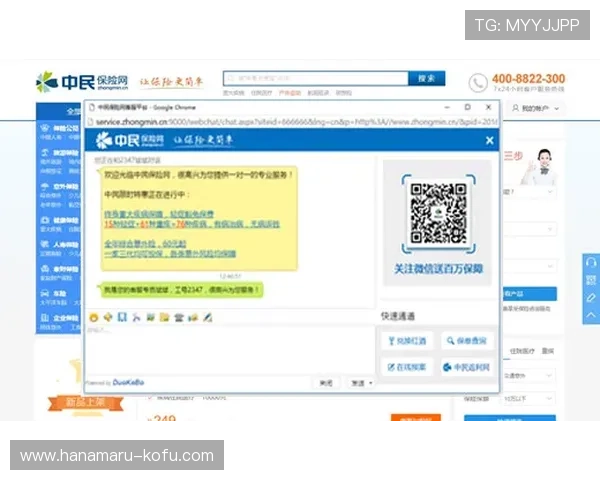Click the top-left quick channel button with trophy icon
This screenshot has height=480, width=600.
[407, 341]
